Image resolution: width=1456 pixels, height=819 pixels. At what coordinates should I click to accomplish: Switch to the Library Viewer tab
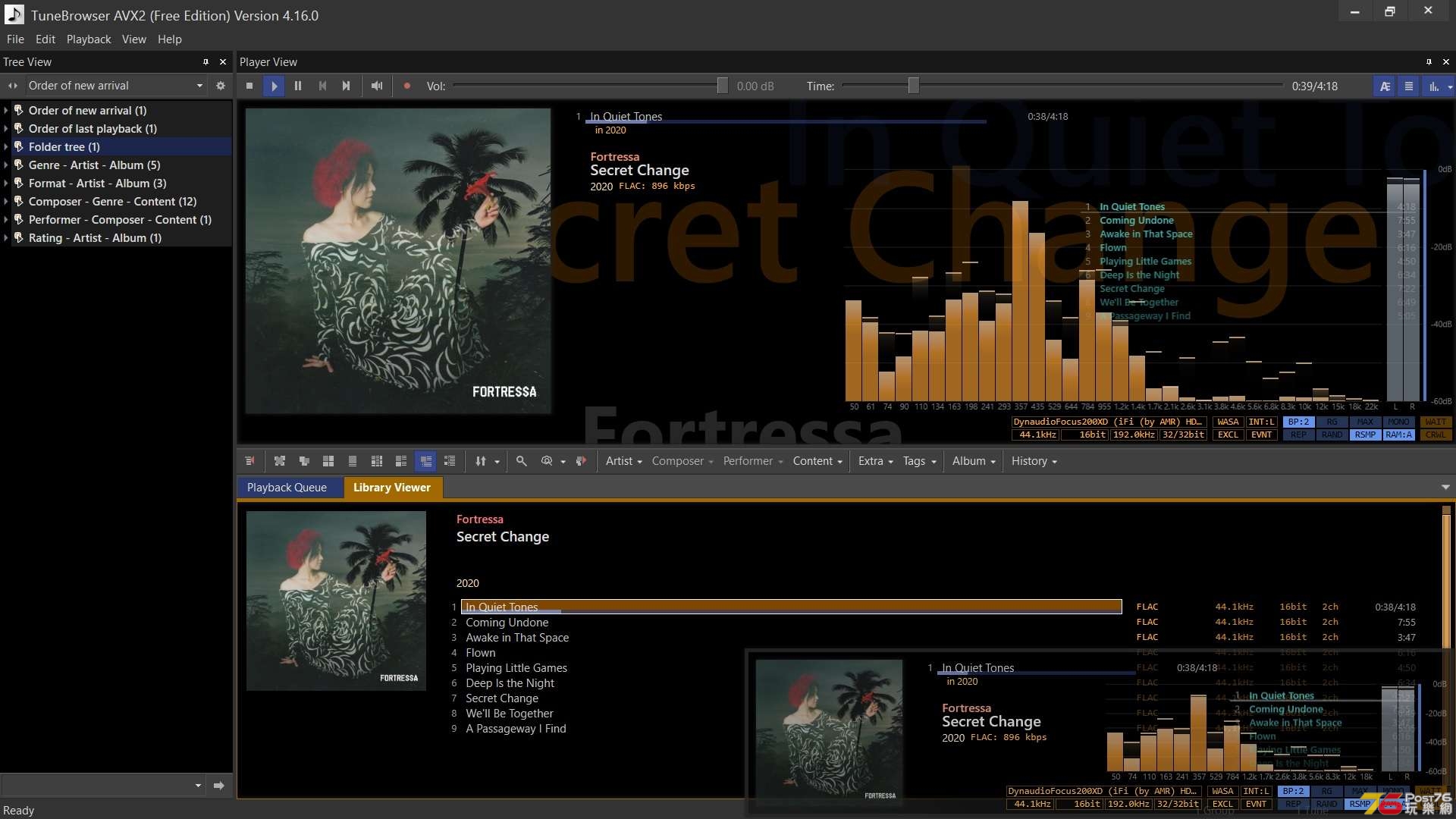point(392,488)
